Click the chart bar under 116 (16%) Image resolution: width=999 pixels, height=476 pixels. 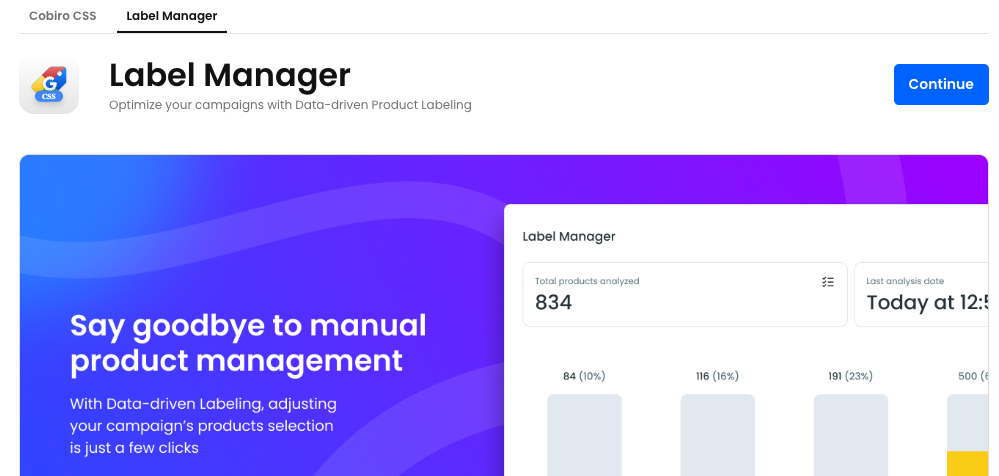[717, 435]
